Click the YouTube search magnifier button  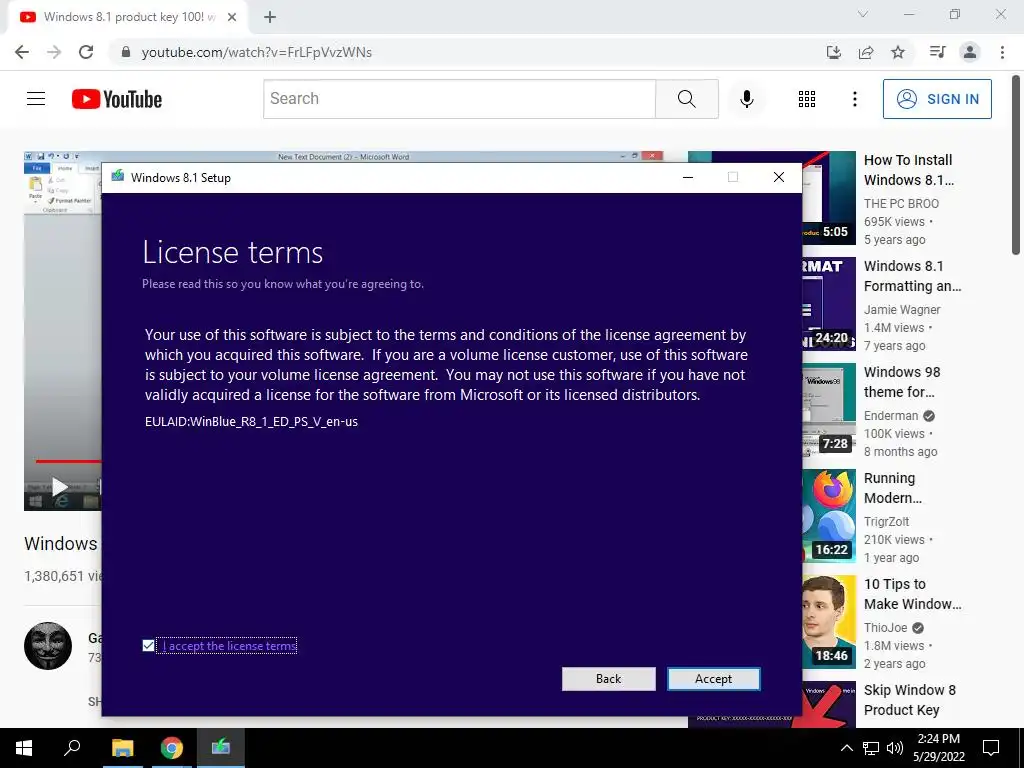[x=686, y=99]
